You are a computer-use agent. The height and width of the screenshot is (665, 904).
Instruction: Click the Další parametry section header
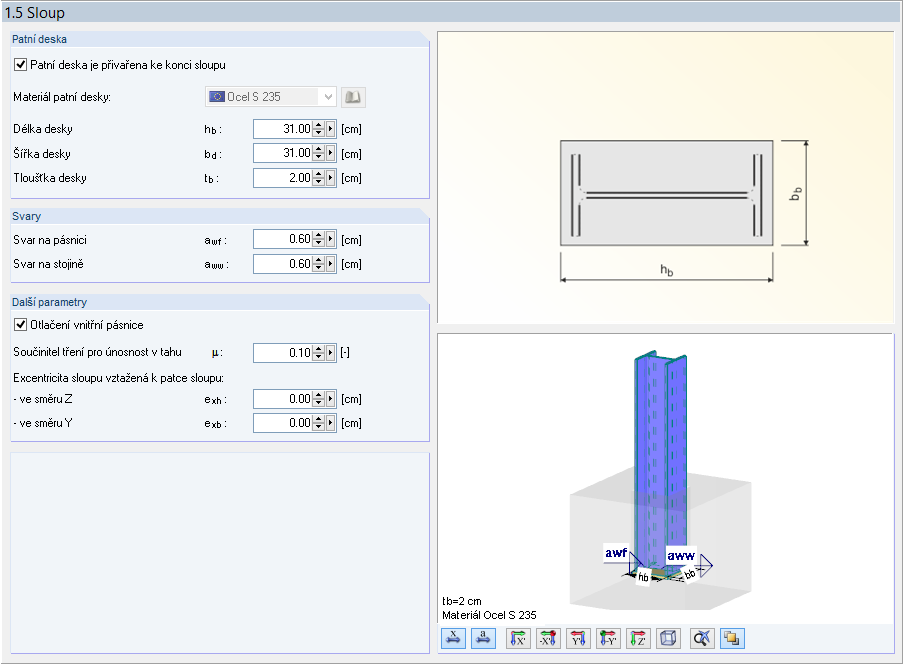pyautogui.click(x=50, y=302)
